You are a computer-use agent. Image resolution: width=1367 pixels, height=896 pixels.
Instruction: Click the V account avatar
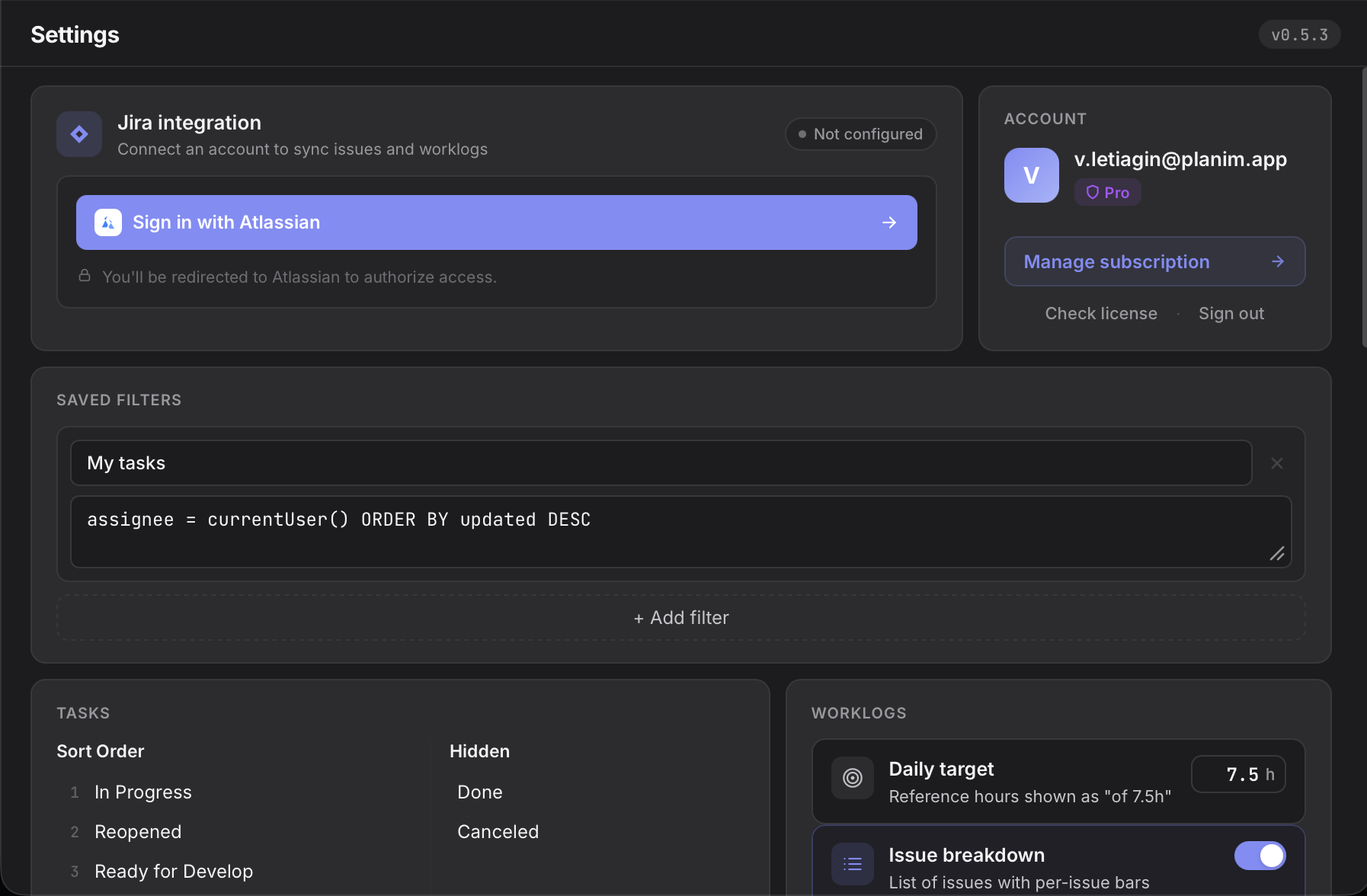click(1032, 175)
